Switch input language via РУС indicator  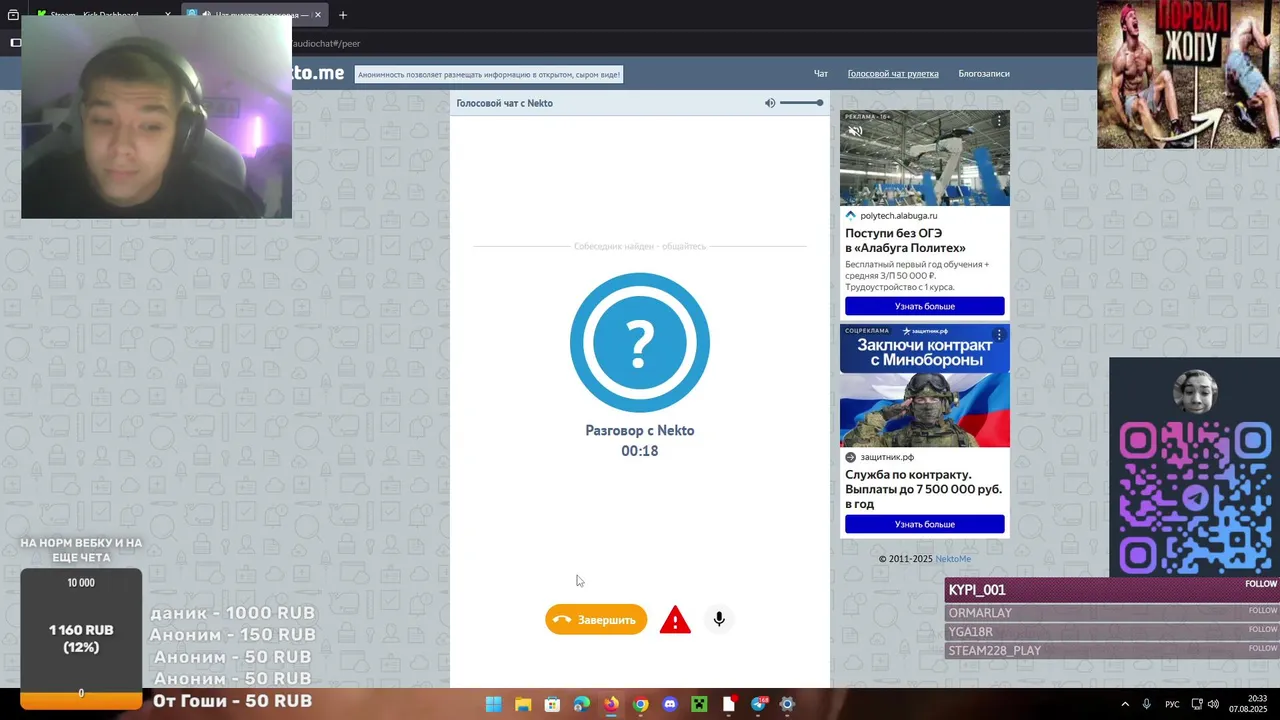pos(1172,704)
